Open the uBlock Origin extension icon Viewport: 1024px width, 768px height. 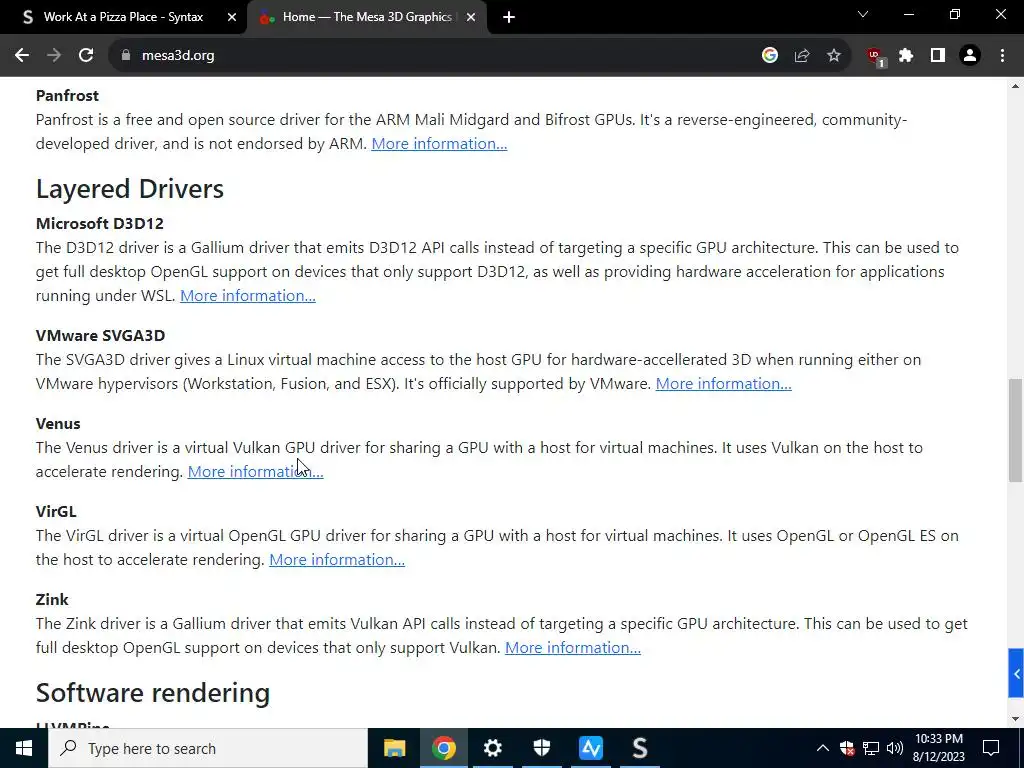[875, 57]
